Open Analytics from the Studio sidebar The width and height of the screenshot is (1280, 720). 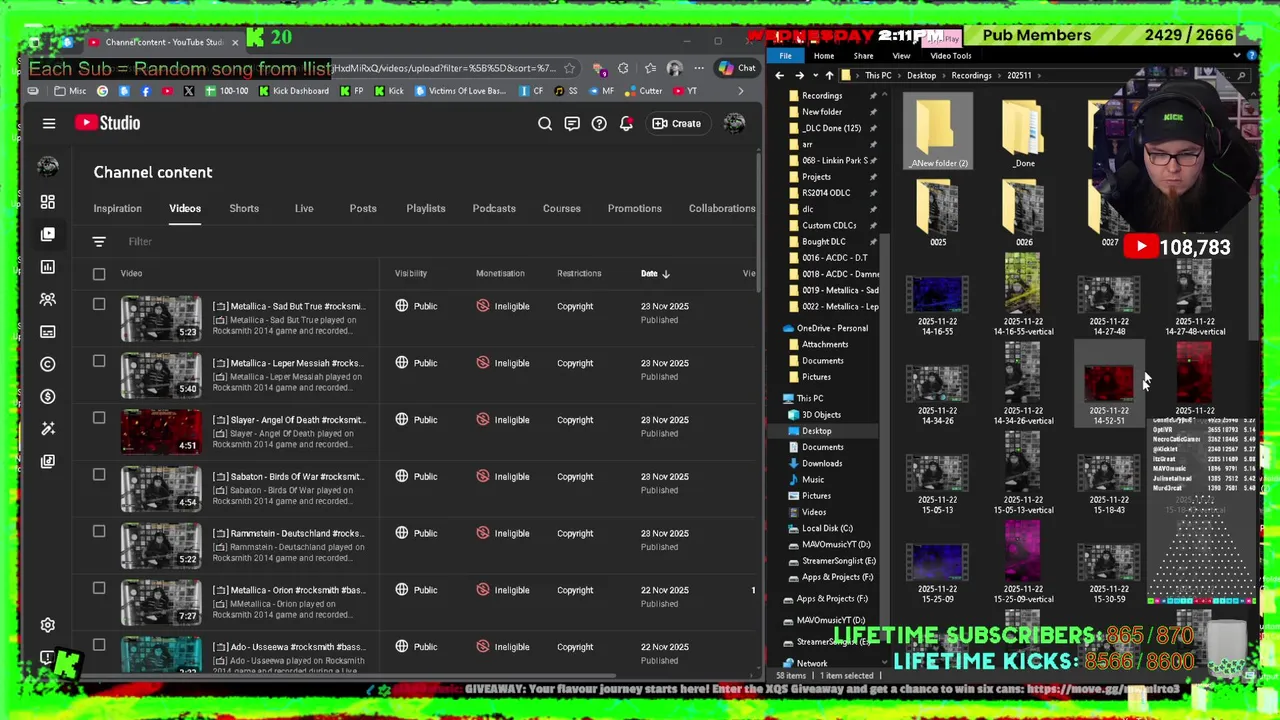point(47,267)
